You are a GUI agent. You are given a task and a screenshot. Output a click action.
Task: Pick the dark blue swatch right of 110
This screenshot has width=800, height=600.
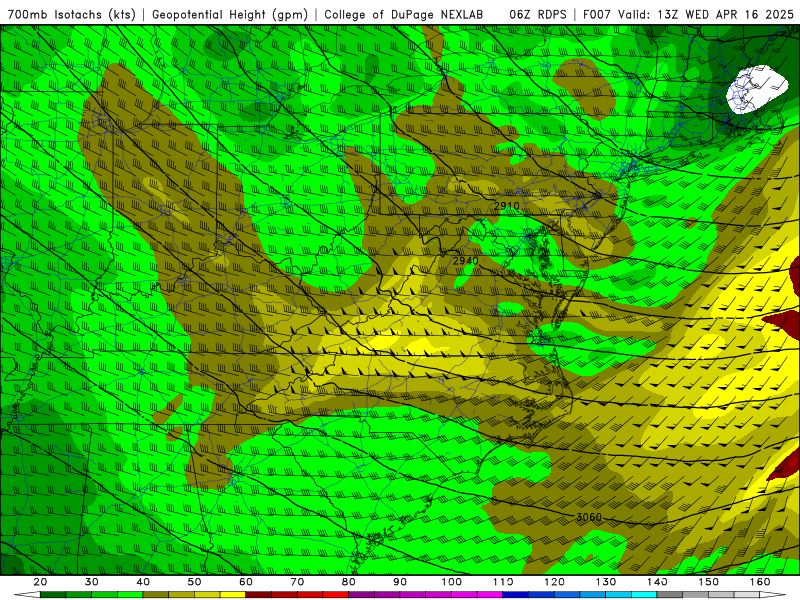tap(515, 594)
